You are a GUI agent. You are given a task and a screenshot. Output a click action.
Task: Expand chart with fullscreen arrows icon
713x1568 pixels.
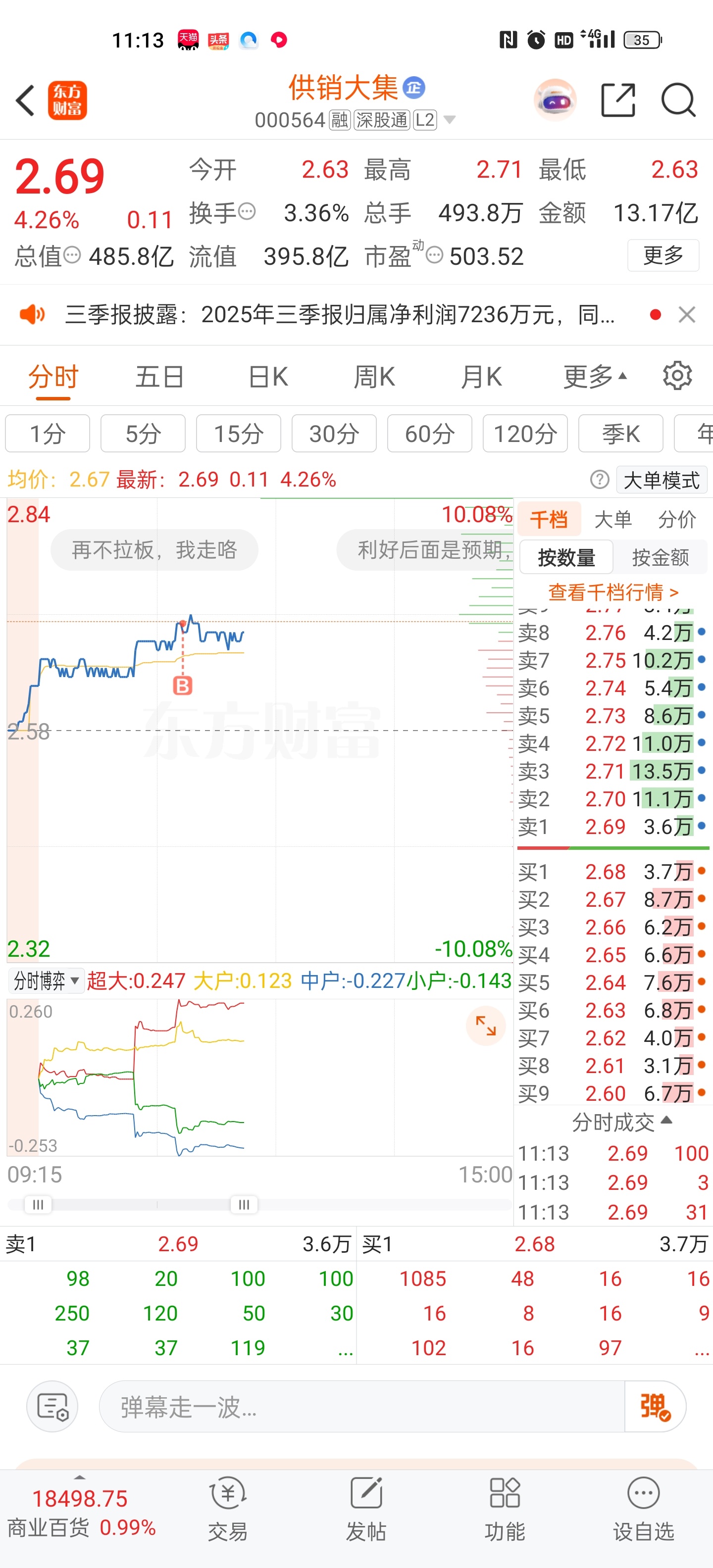click(485, 1026)
